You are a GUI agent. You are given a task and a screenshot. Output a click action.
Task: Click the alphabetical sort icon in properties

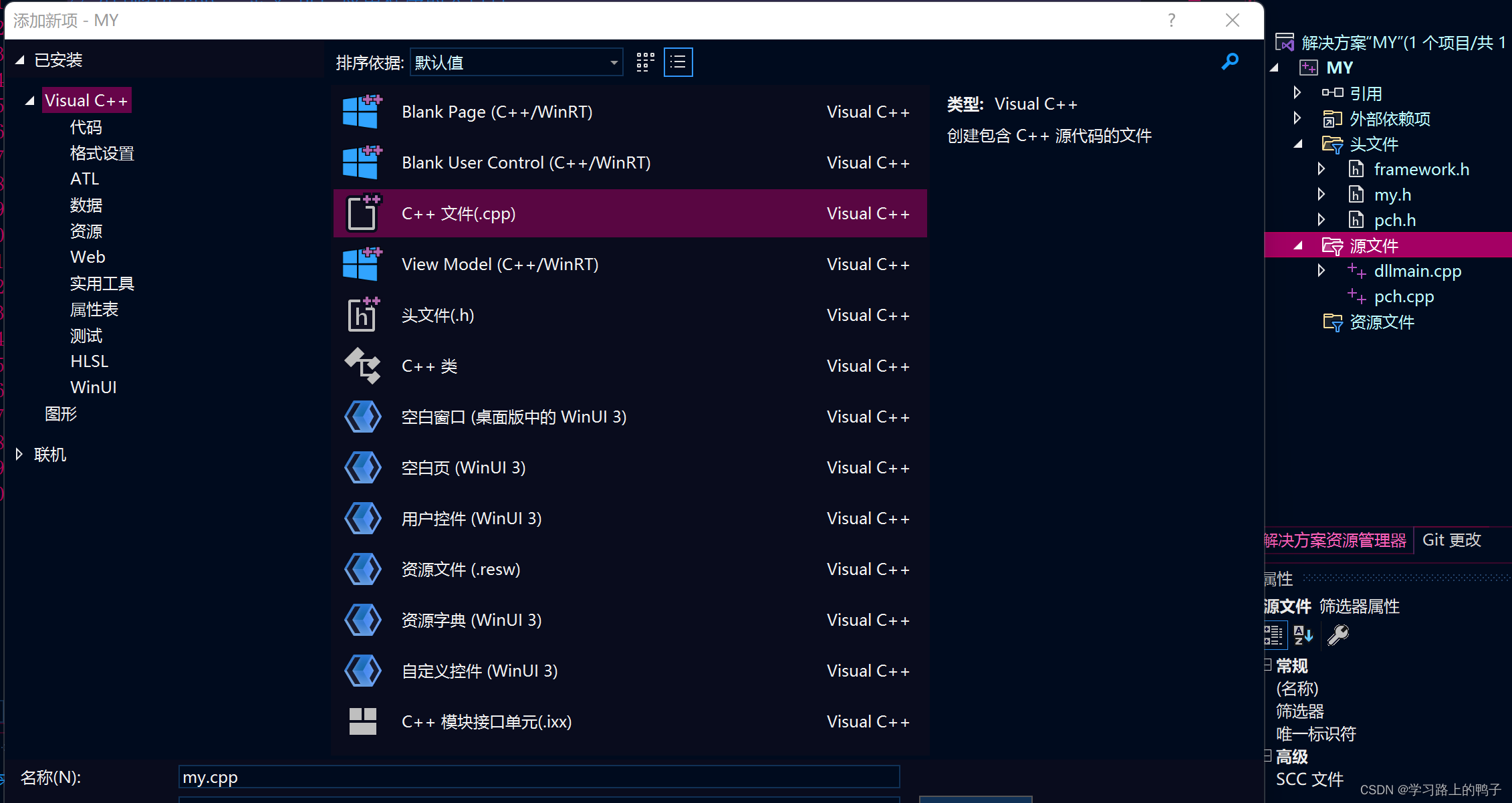[1303, 635]
